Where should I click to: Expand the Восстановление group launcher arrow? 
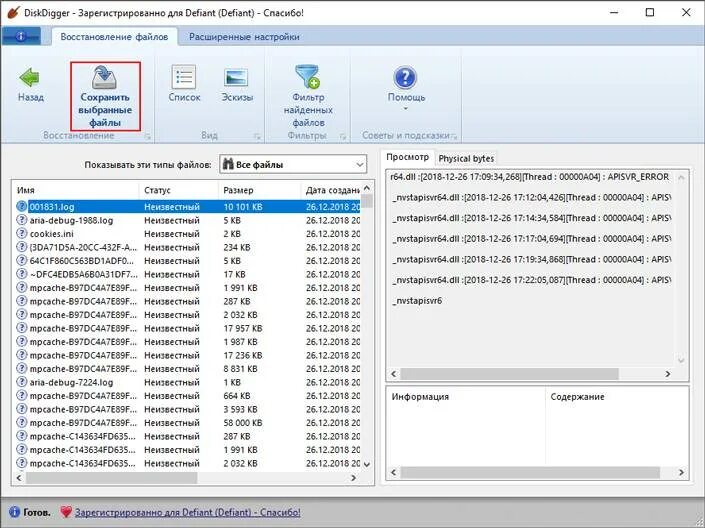pos(147,136)
